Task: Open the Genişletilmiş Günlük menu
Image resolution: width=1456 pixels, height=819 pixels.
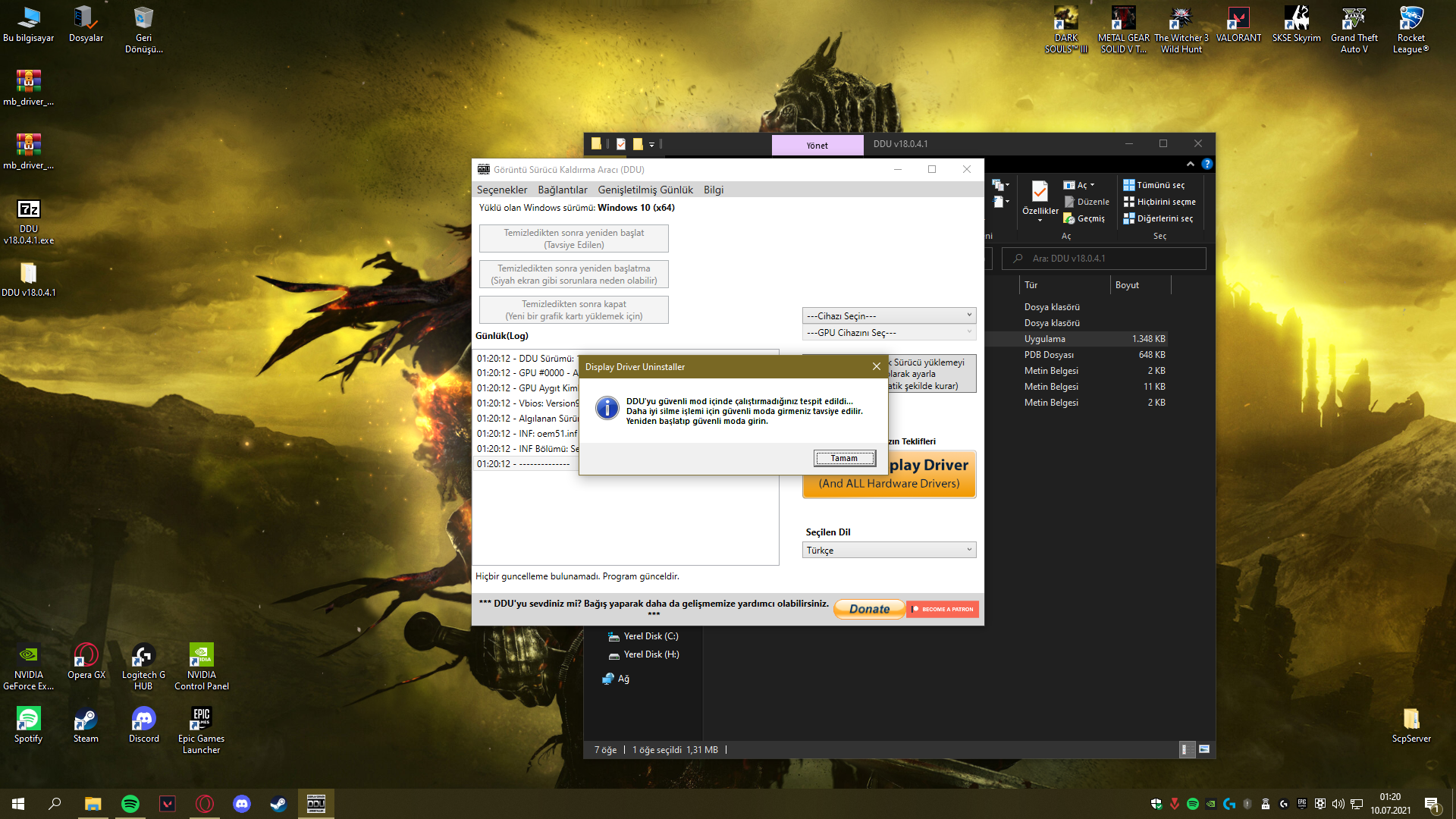Action: click(645, 190)
